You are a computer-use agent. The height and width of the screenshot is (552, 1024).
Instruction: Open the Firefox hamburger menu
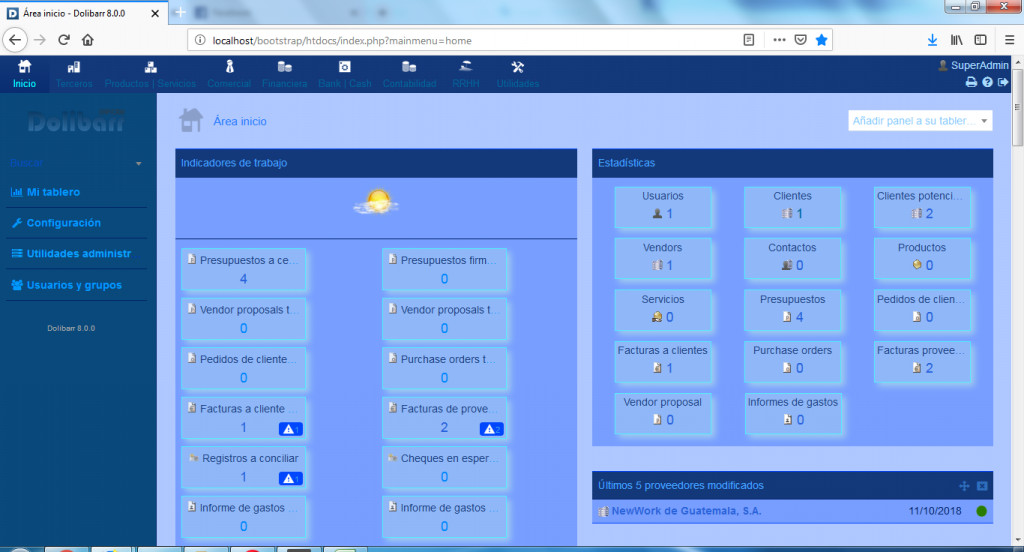coord(1009,40)
